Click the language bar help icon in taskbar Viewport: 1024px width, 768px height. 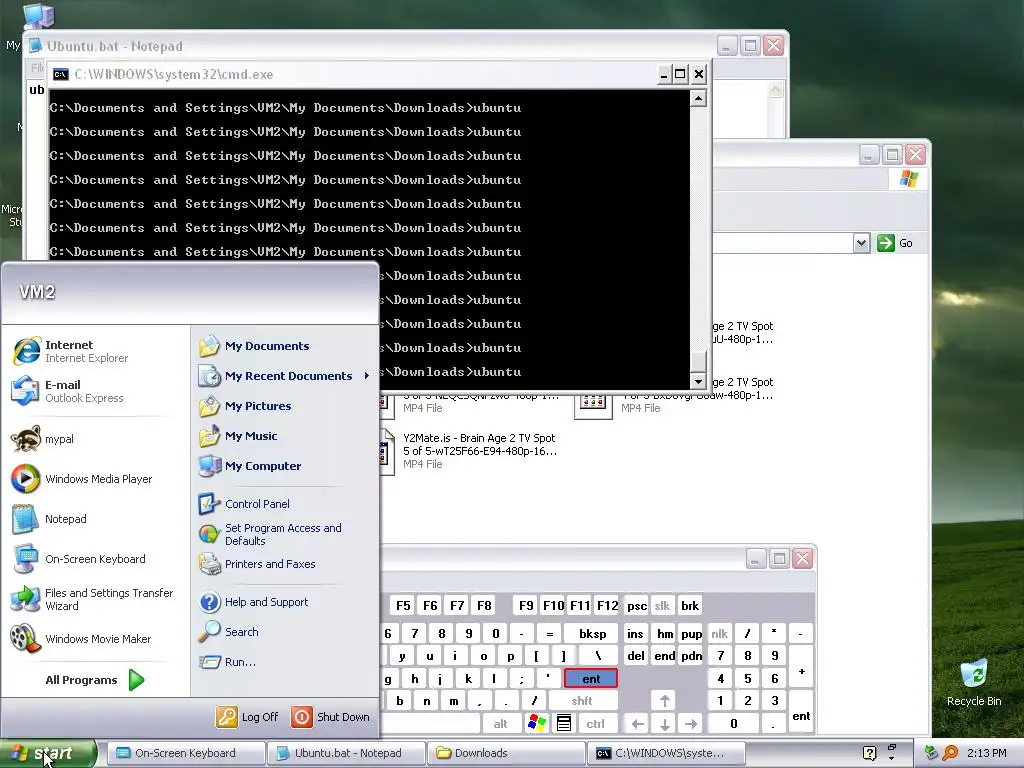tap(869, 753)
